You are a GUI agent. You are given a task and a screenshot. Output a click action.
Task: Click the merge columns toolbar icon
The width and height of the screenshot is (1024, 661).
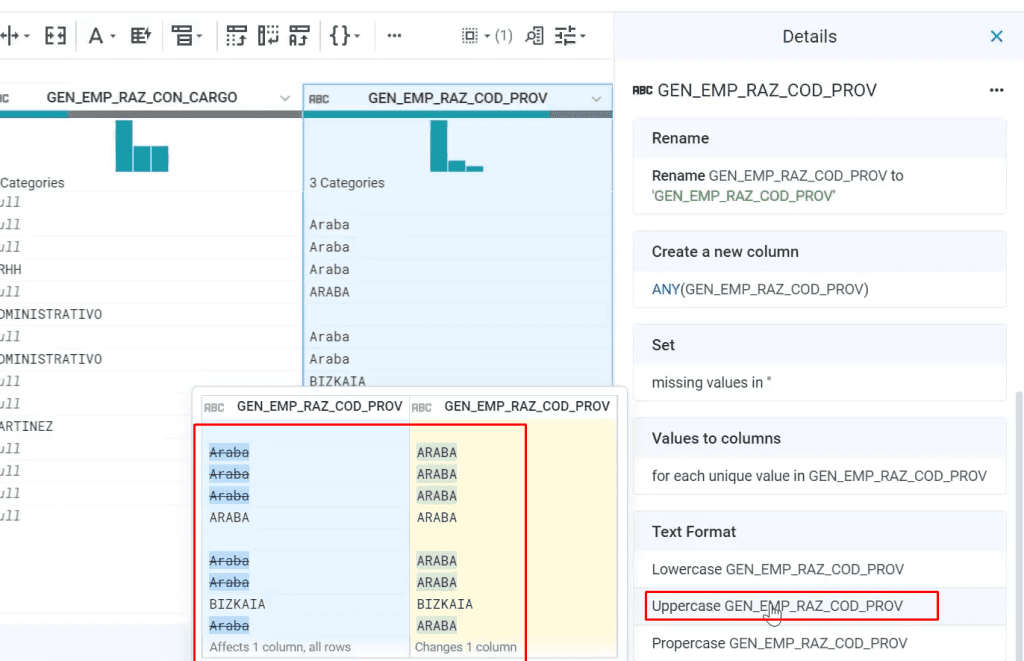pos(55,35)
